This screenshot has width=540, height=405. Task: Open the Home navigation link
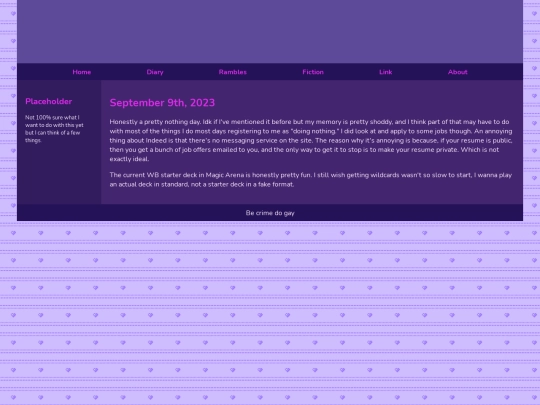(x=82, y=72)
